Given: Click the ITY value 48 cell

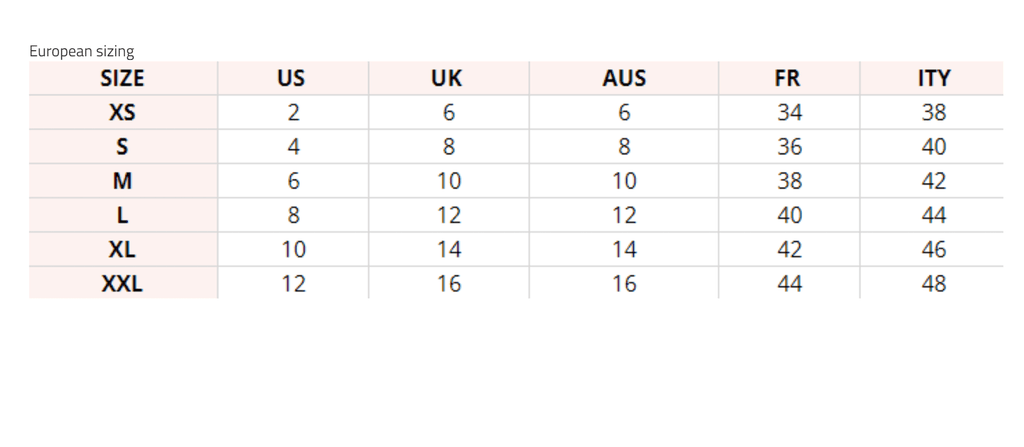Looking at the screenshot, I should 934,284.
